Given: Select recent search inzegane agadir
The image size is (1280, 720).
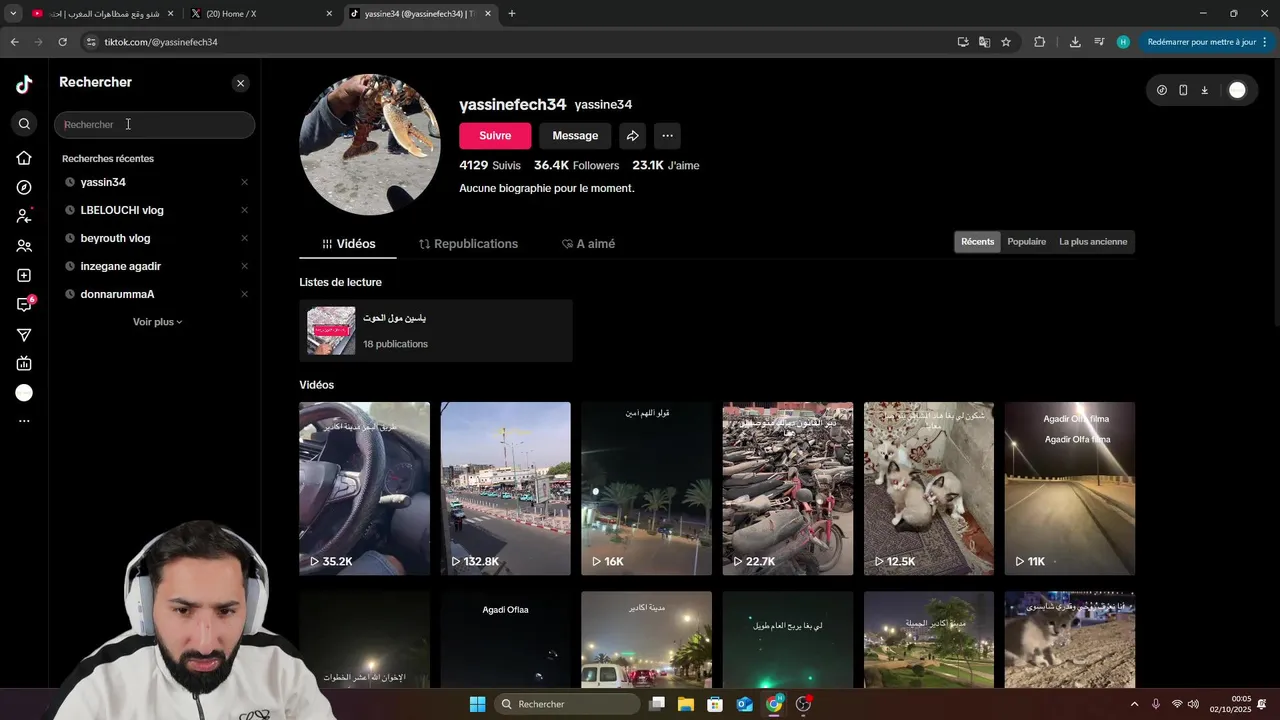Looking at the screenshot, I should click(120, 266).
